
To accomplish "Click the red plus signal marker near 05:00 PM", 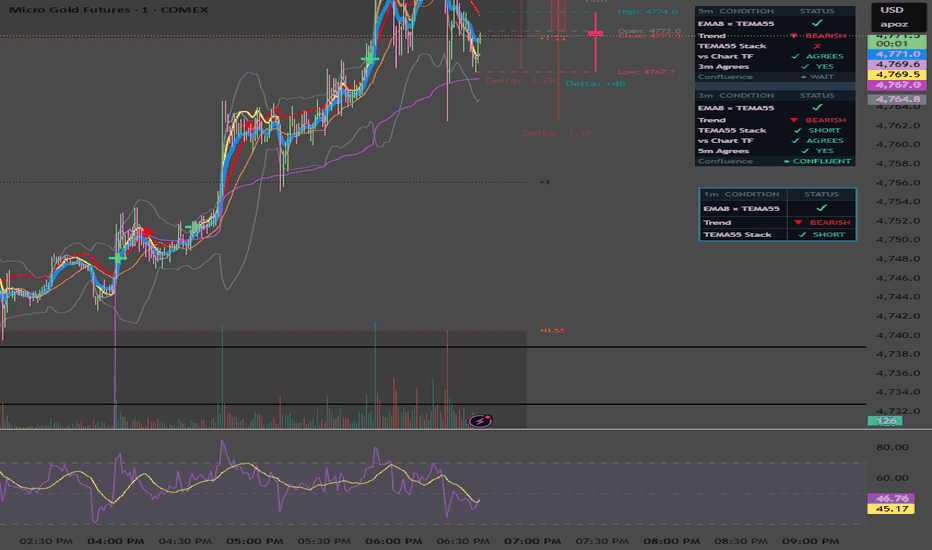I will (x=250, y=125).
